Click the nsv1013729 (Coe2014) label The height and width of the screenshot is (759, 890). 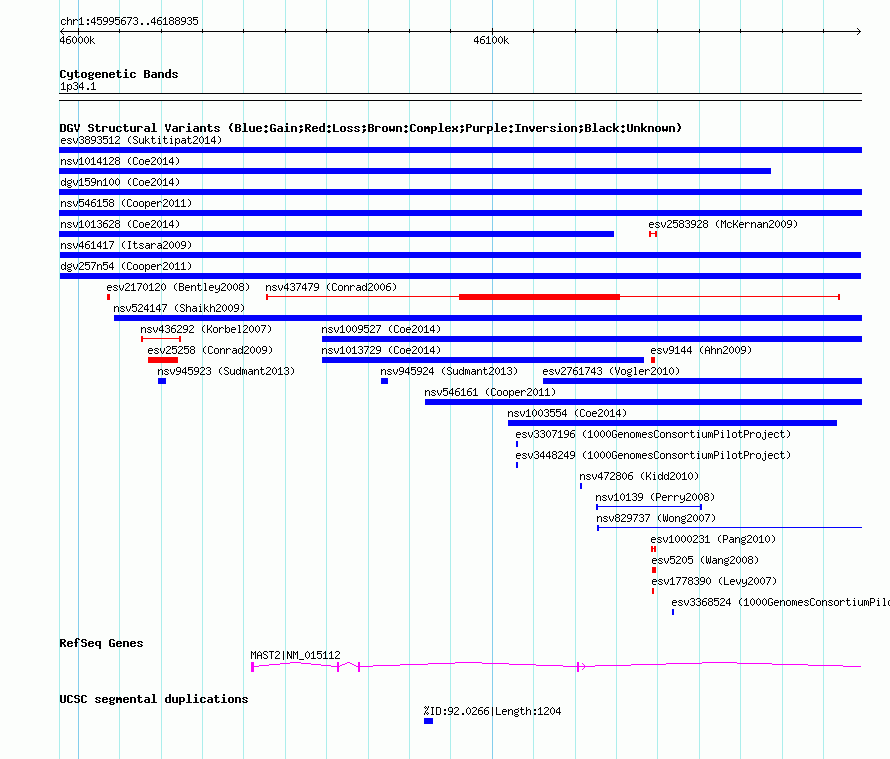click(x=381, y=350)
